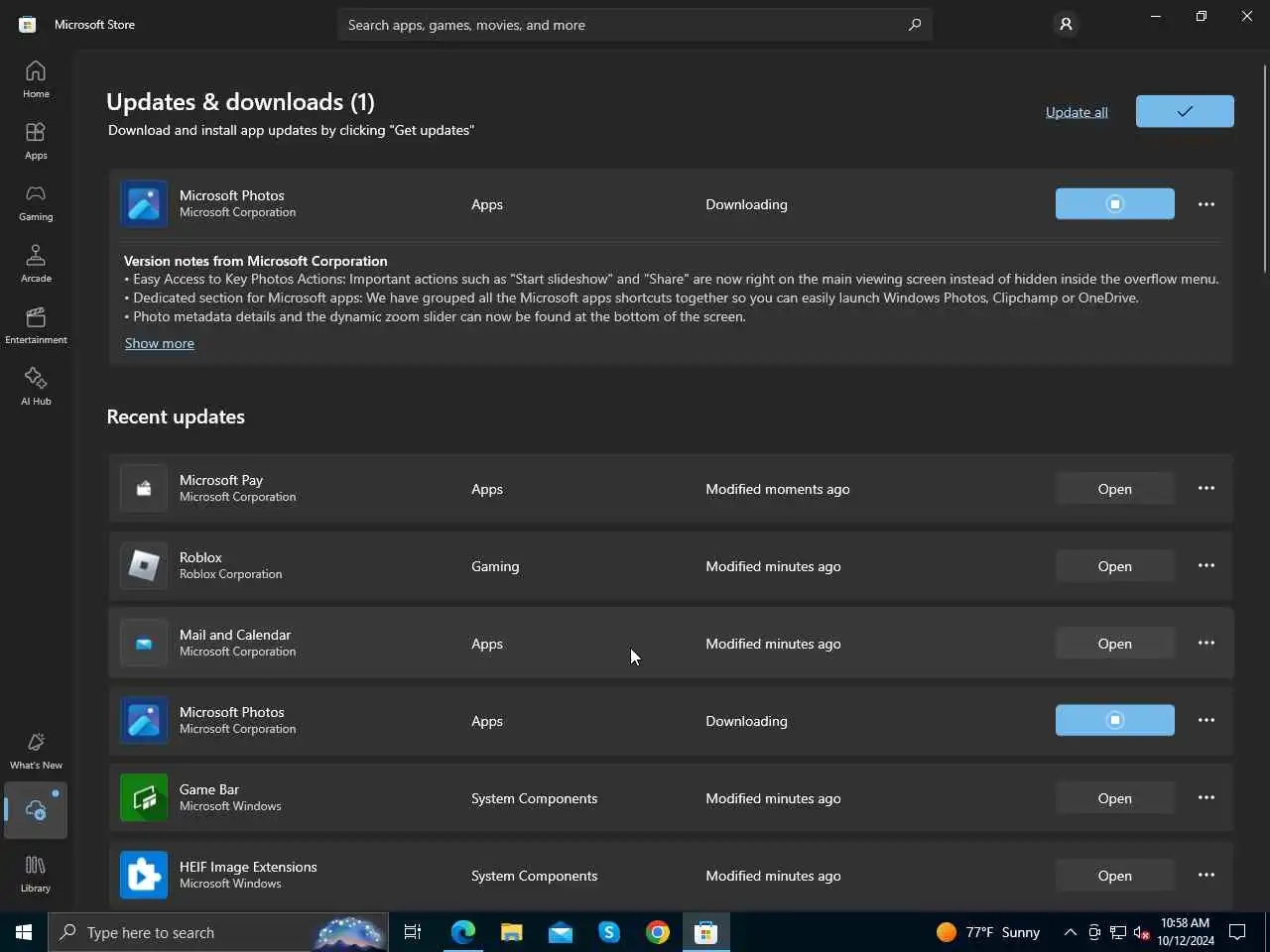Open the What's New page
Viewport: 1270px width, 952px height.
(36, 751)
